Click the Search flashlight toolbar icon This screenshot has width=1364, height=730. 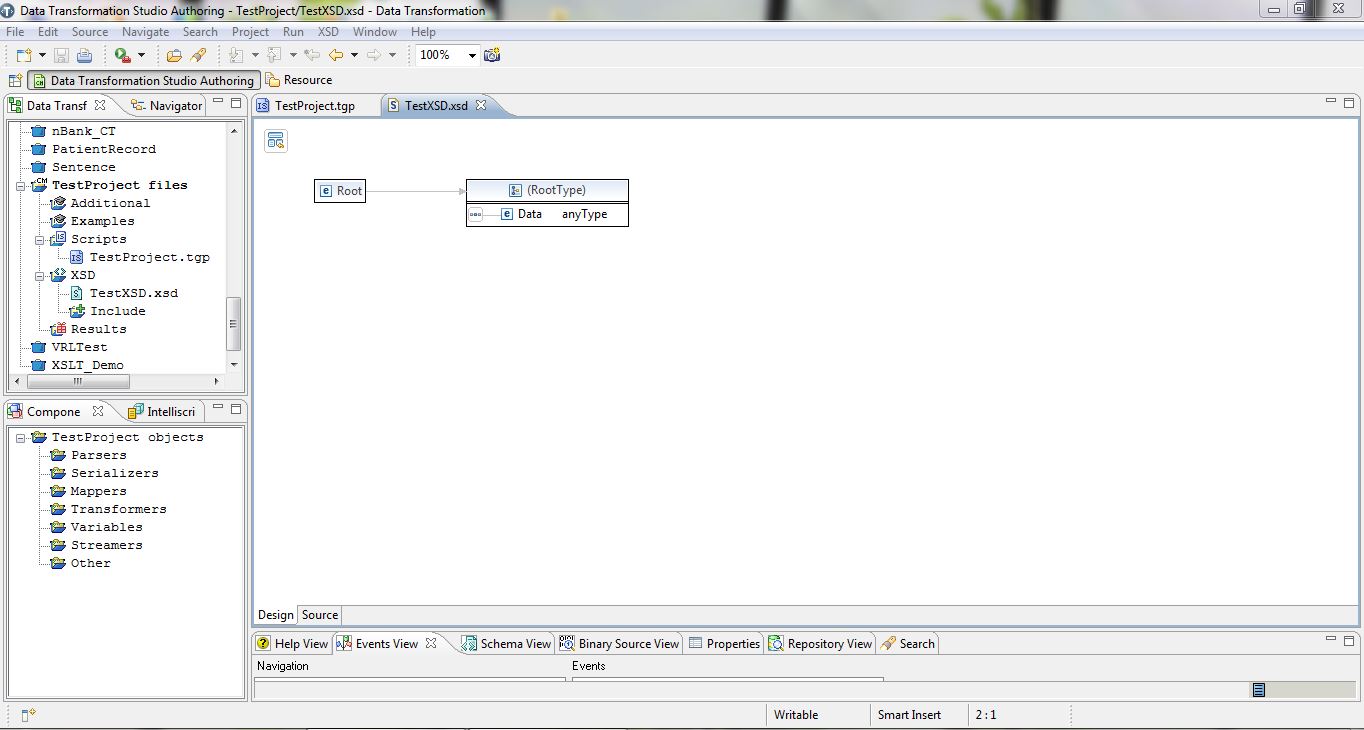[198, 55]
